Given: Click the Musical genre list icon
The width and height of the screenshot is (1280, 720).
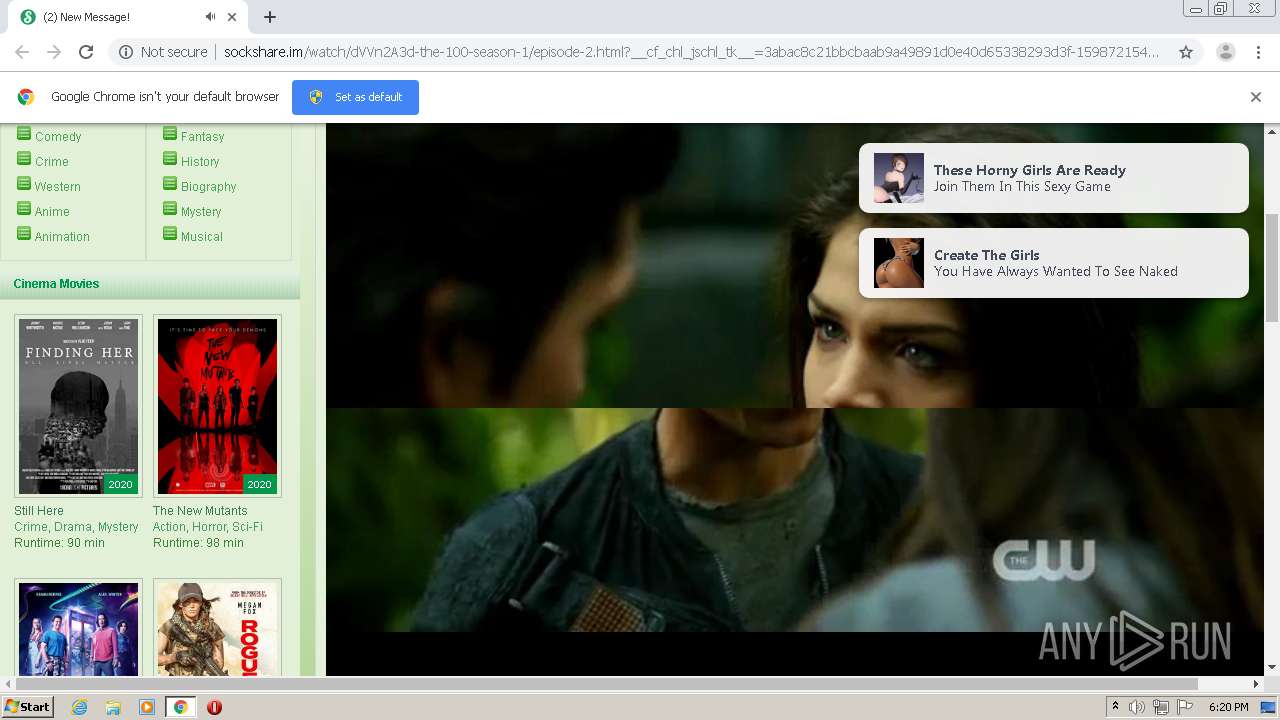Looking at the screenshot, I should (x=170, y=234).
